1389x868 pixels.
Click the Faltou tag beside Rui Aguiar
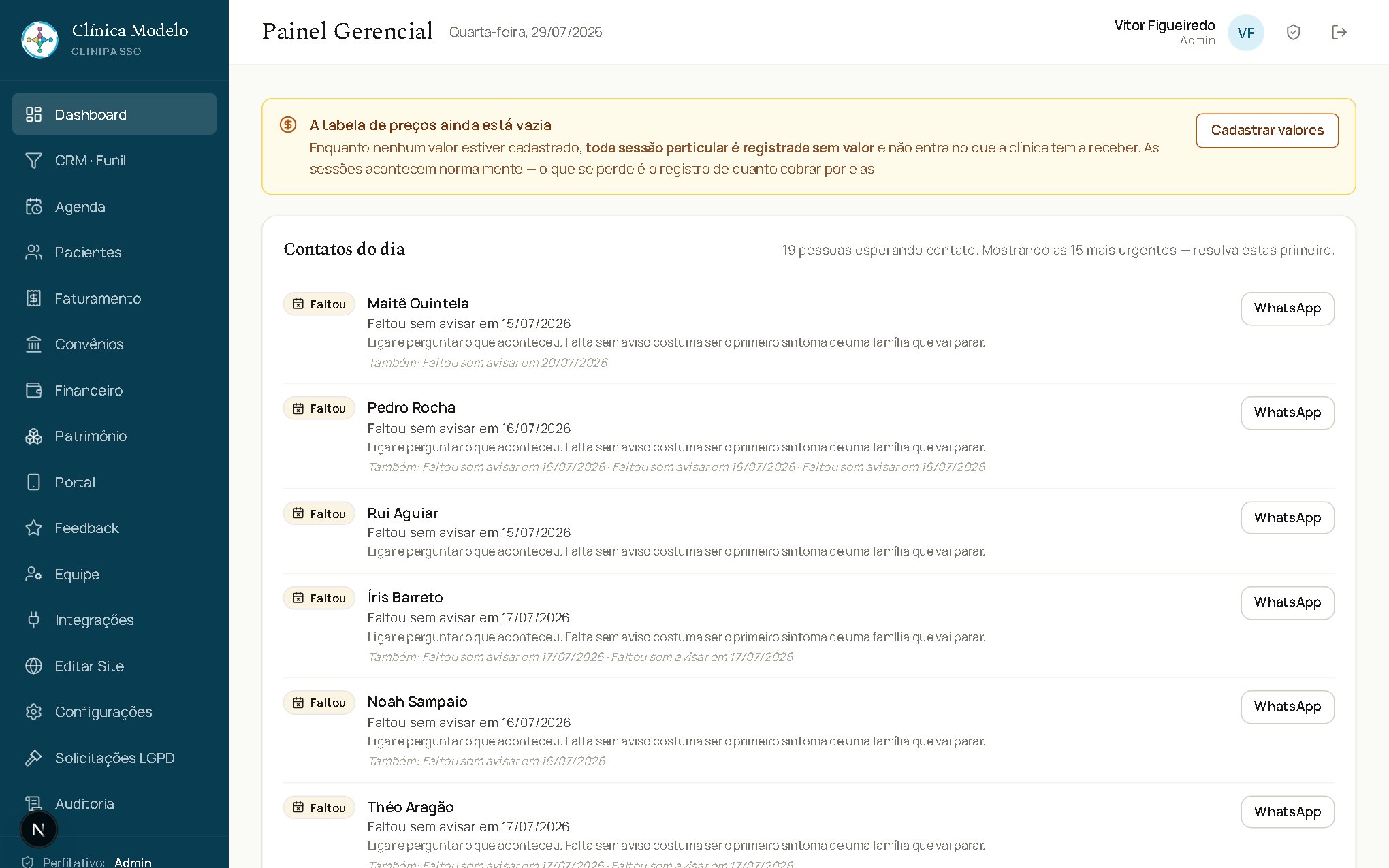[319, 514]
